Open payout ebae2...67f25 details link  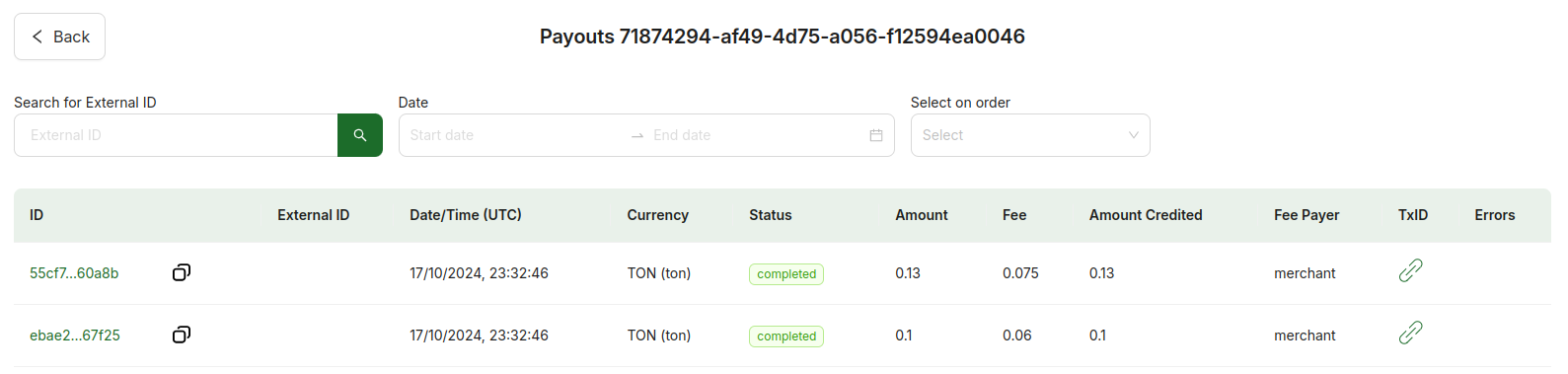pyautogui.click(x=75, y=336)
